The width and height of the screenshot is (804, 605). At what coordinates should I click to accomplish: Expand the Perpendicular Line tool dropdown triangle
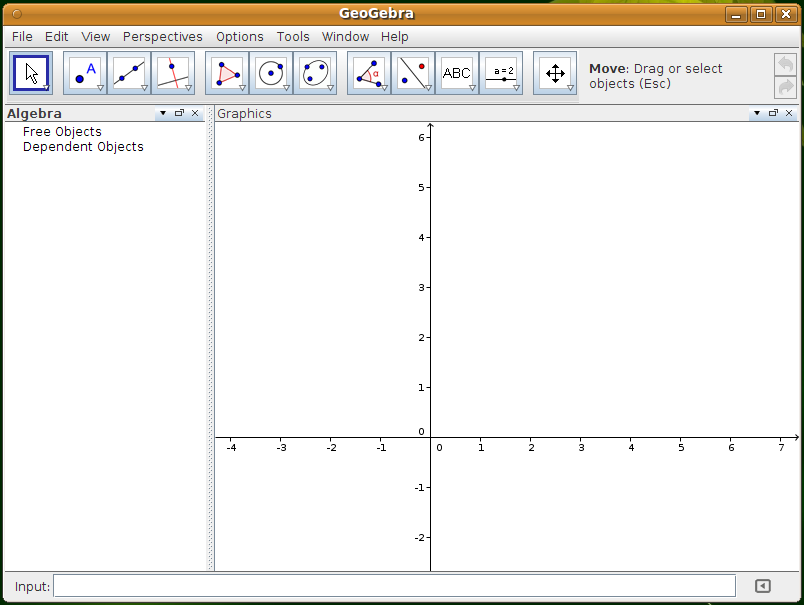point(189,88)
